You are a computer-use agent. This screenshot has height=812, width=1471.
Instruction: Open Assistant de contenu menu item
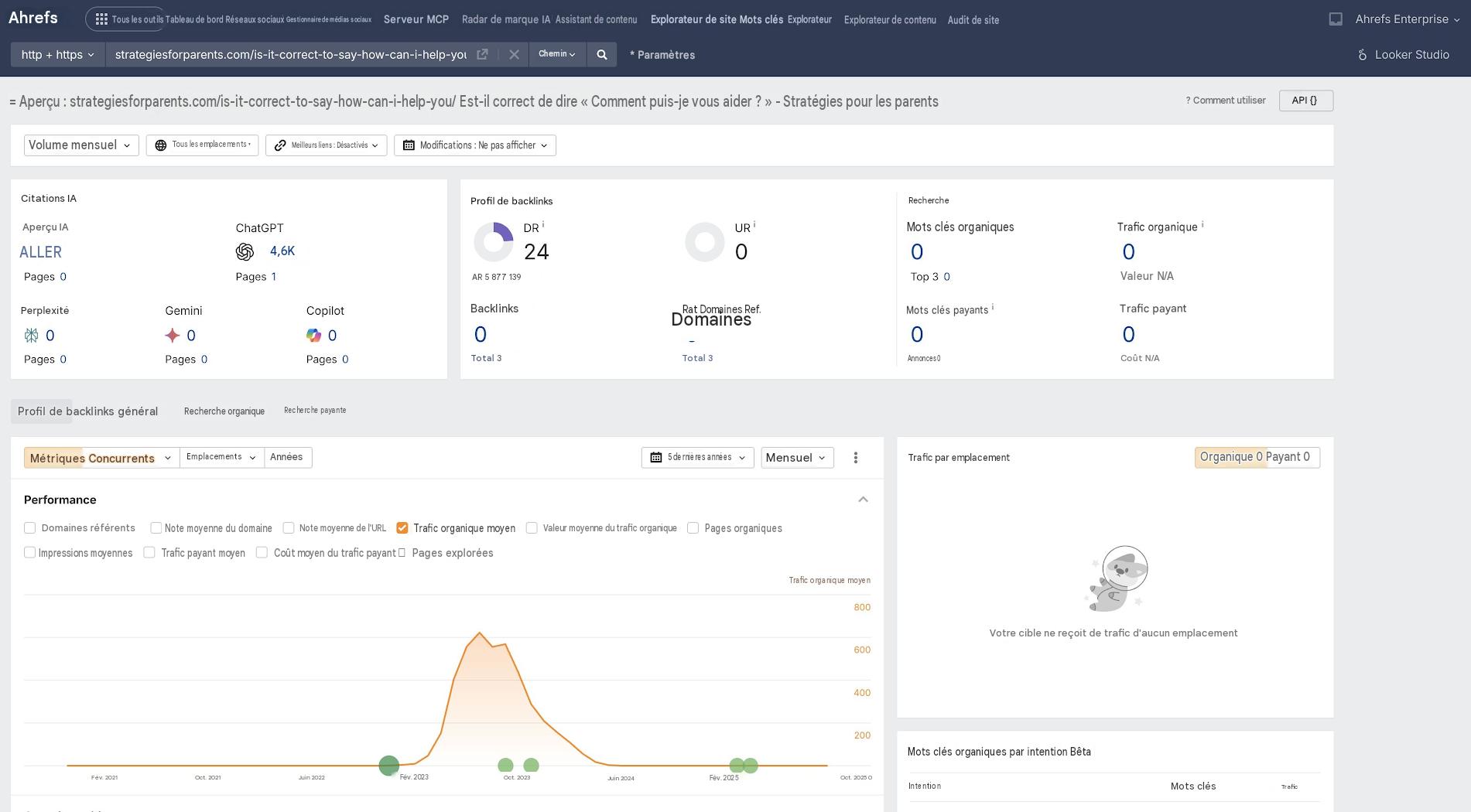pyautogui.click(x=597, y=19)
